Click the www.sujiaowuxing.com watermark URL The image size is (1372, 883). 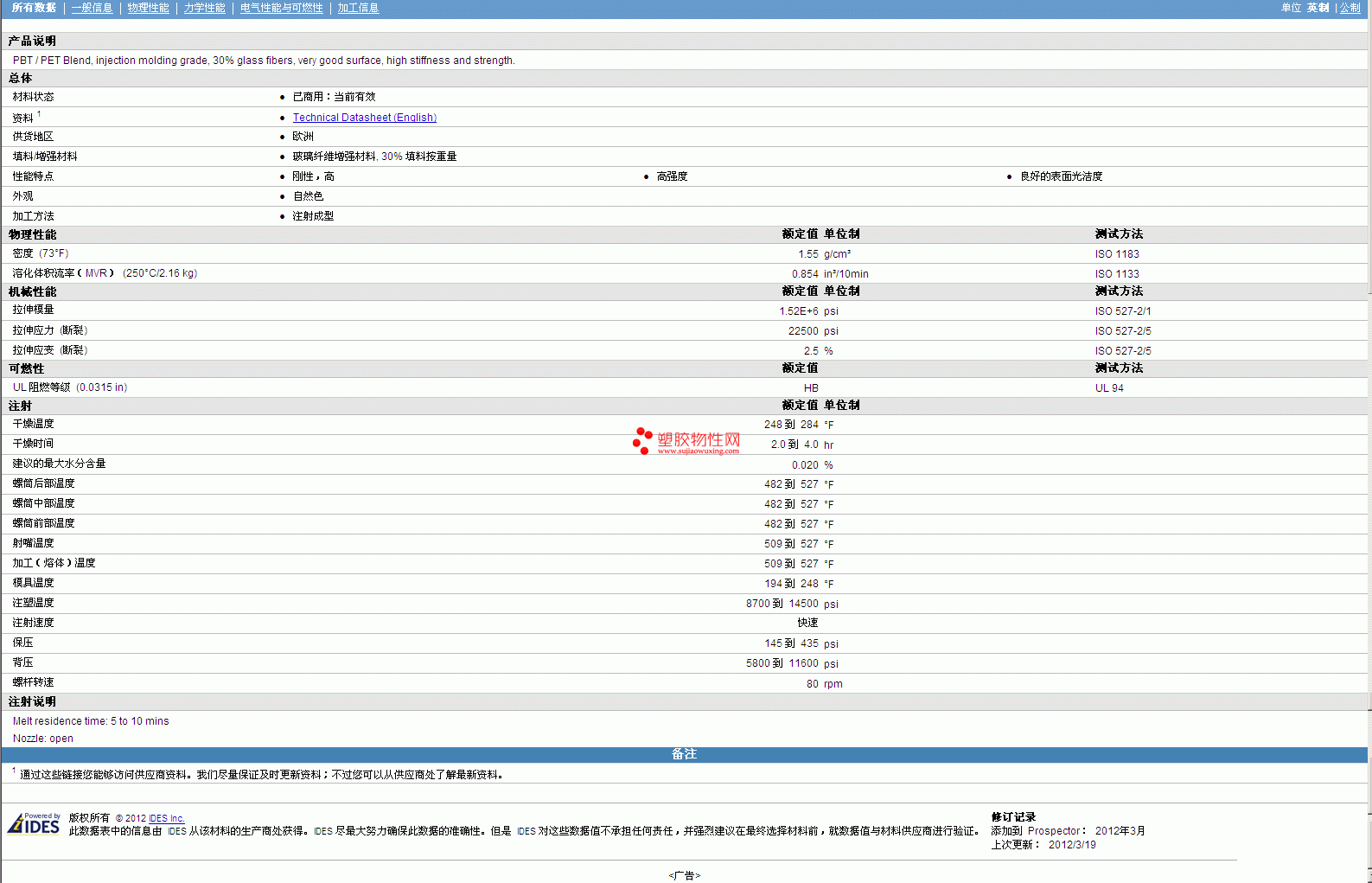click(698, 451)
